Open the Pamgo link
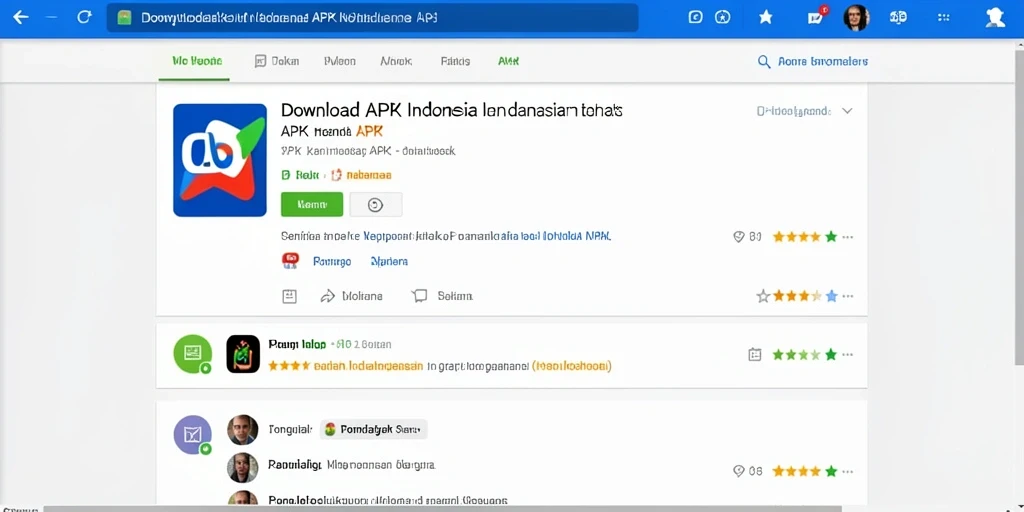Image resolution: width=1024 pixels, height=512 pixels. 332,261
